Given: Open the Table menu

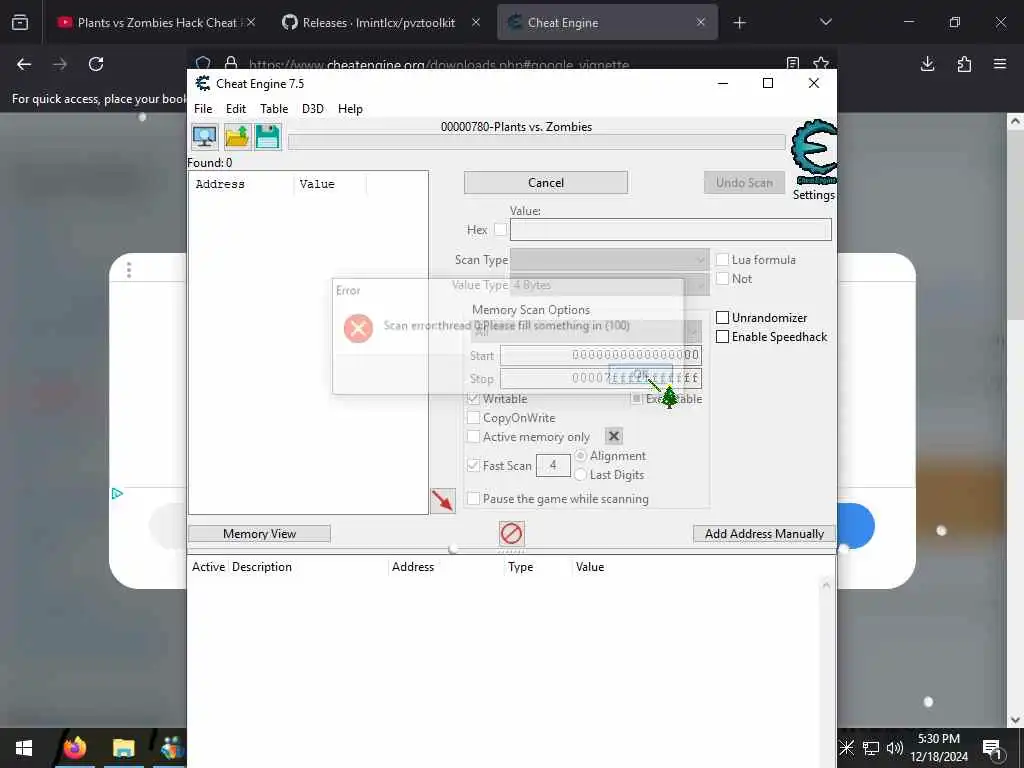Looking at the screenshot, I should [274, 108].
